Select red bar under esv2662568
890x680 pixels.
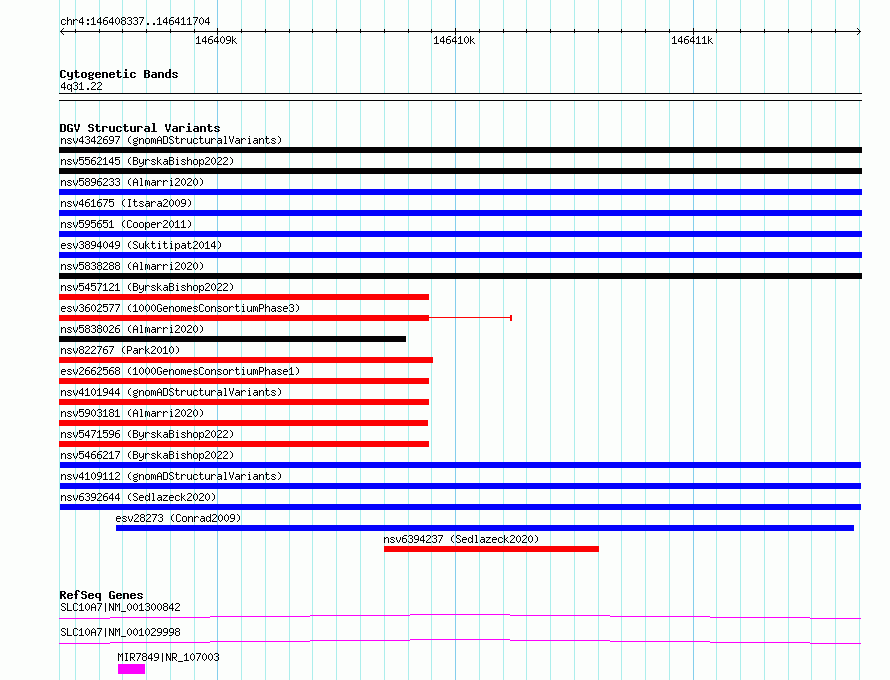pyautogui.click(x=244, y=381)
